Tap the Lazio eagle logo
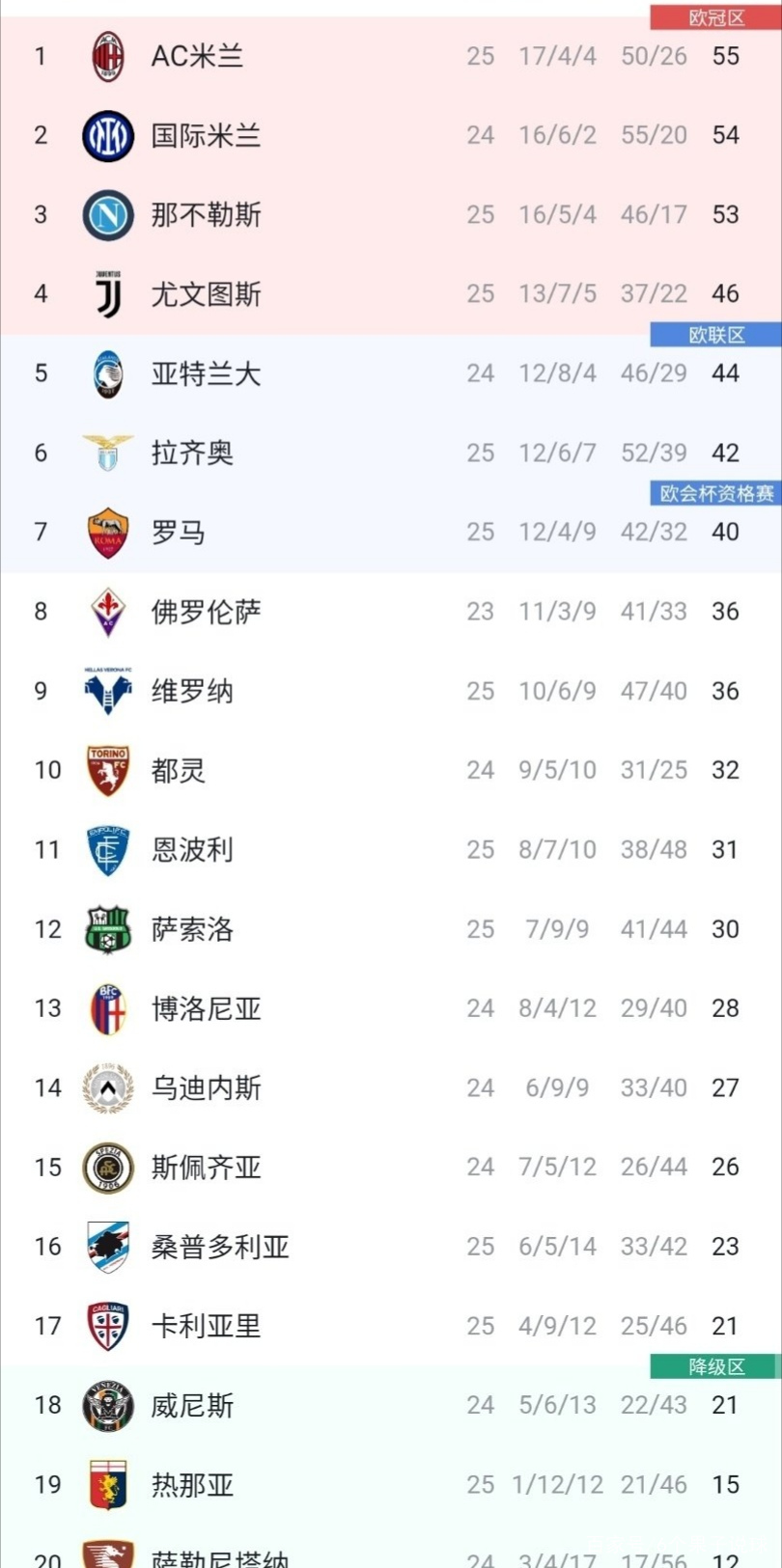The image size is (782, 1568). pyautogui.click(x=107, y=454)
